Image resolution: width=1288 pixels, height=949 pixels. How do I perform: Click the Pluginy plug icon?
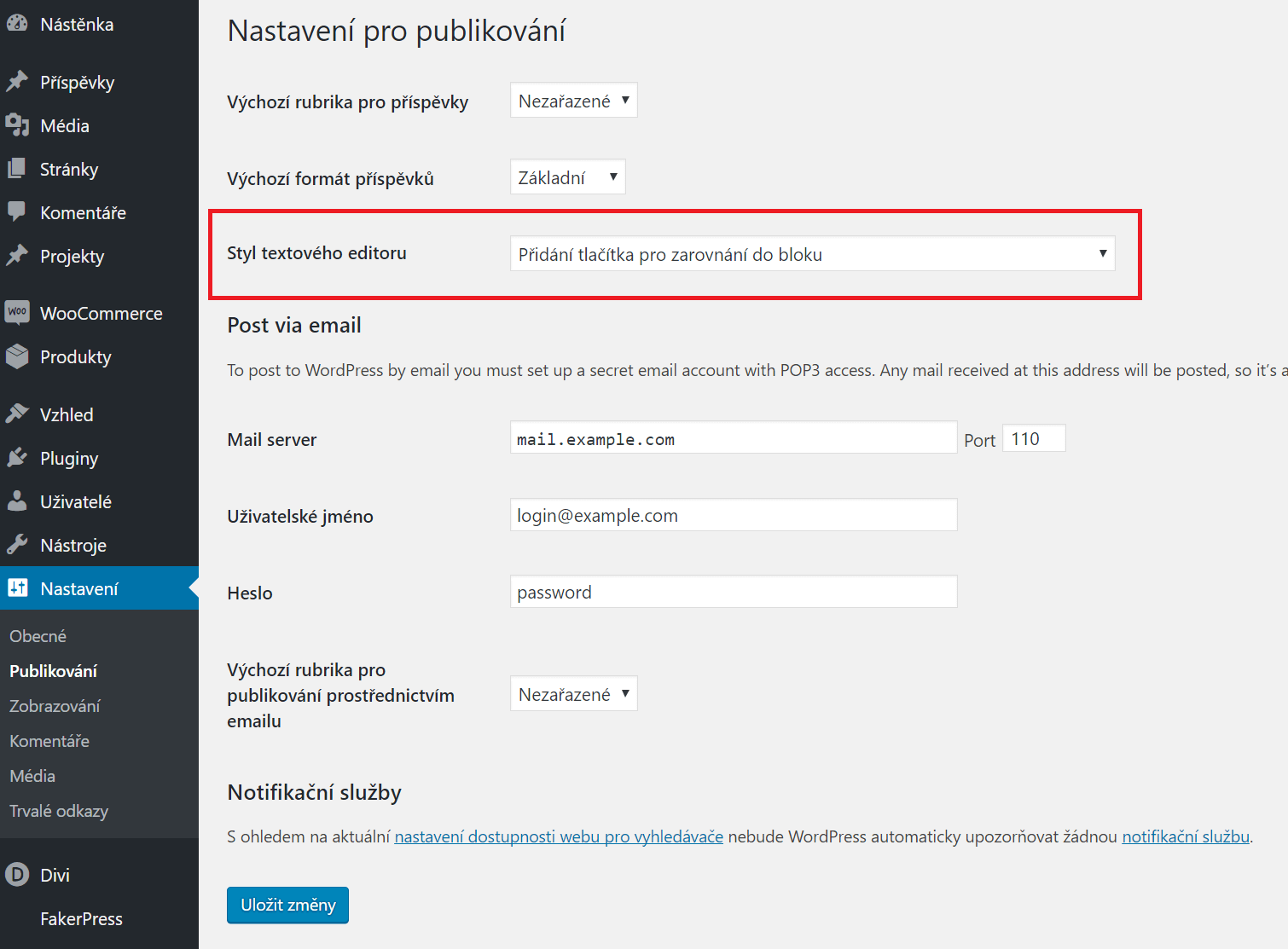(x=17, y=458)
